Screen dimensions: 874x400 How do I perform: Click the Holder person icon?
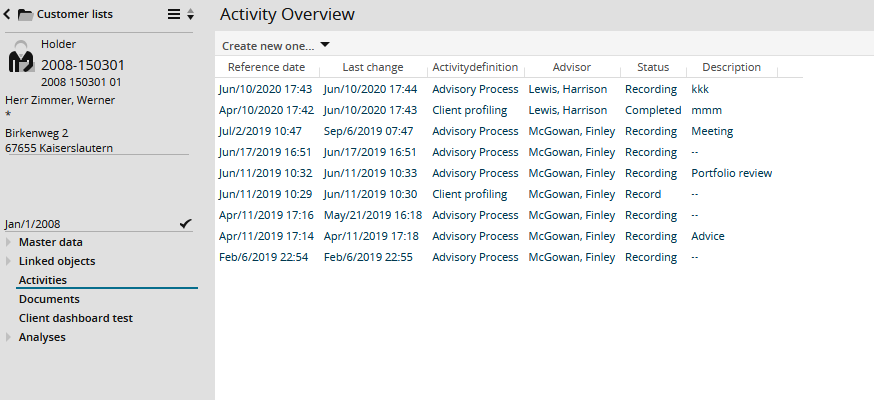coord(21,59)
